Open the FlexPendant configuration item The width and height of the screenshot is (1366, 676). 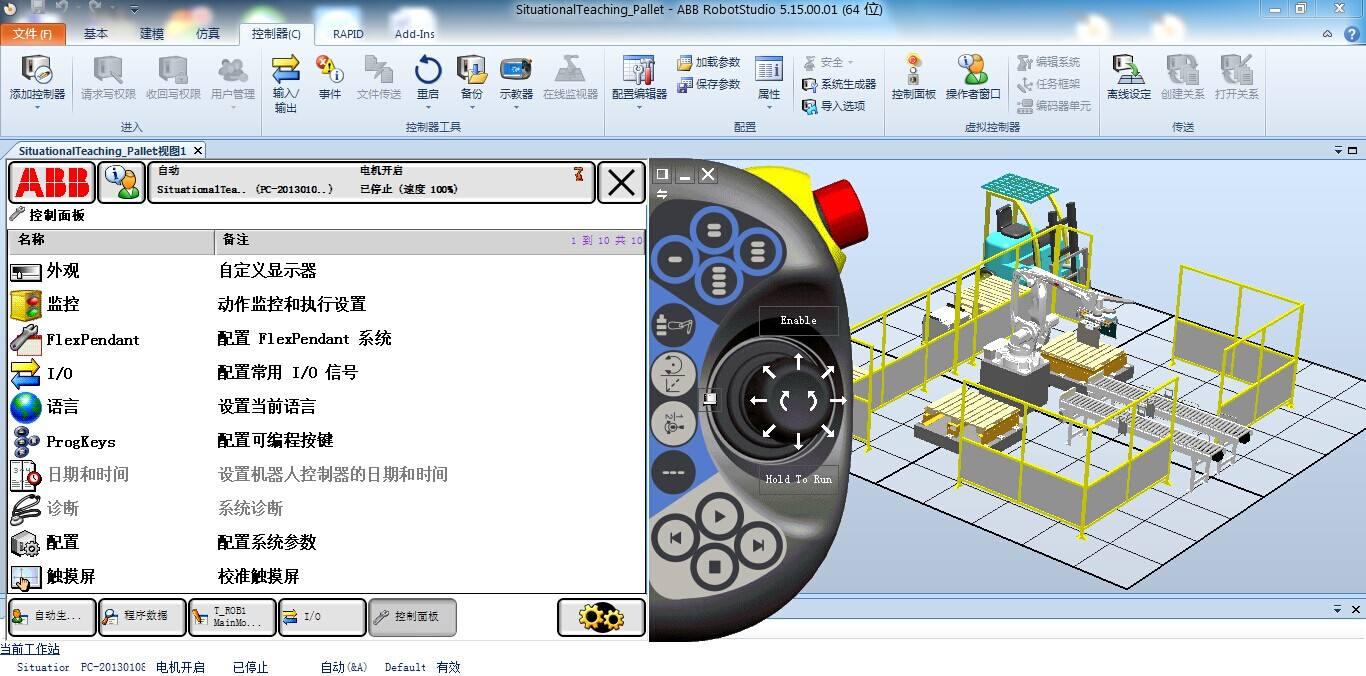pos(326,339)
